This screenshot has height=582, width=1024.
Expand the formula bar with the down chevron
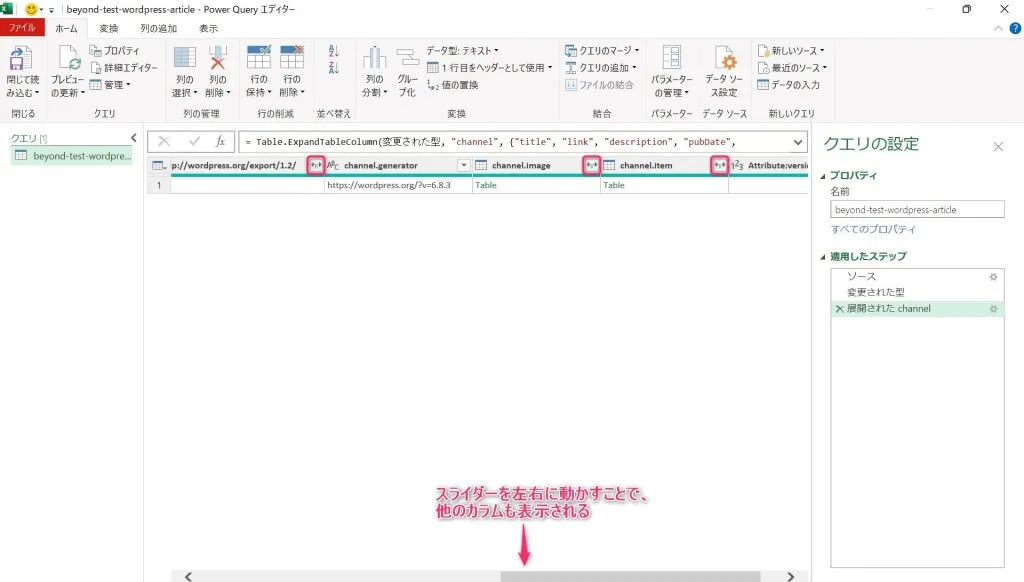[x=797, y=142]
